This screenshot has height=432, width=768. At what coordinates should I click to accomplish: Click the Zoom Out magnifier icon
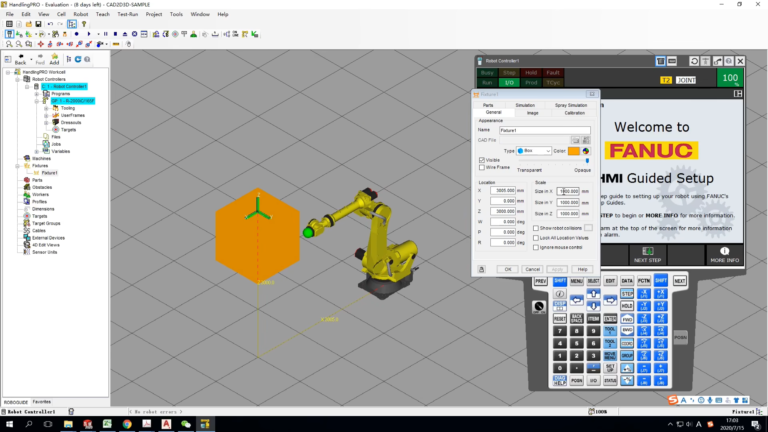pos(19,44)
